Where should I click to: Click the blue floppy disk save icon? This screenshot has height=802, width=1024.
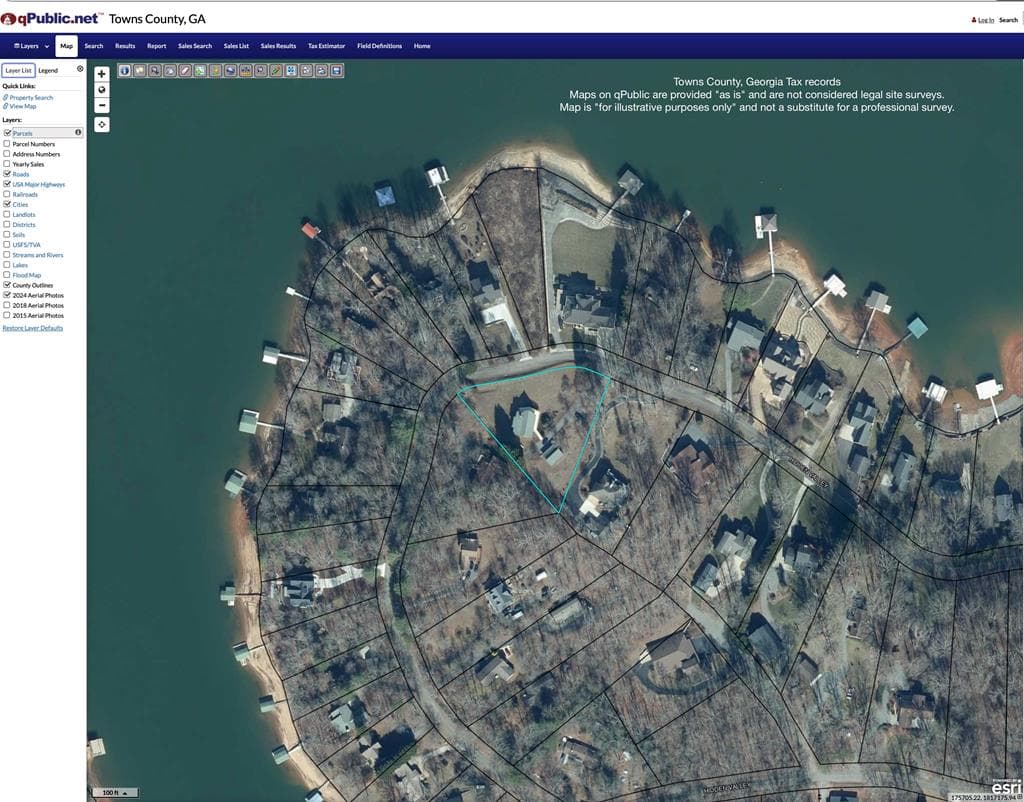click(x=336, y=71)
